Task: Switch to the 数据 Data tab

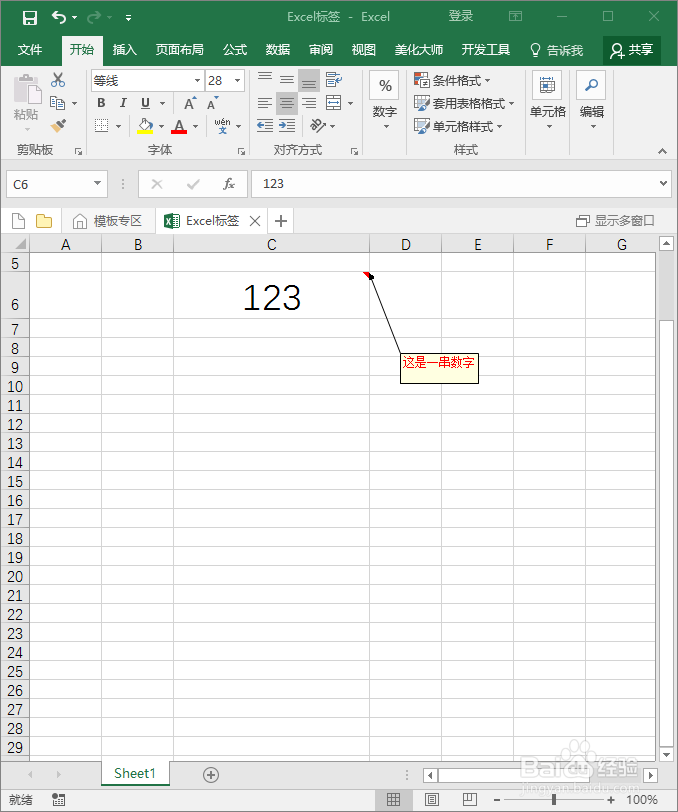Action: [278, 50]
